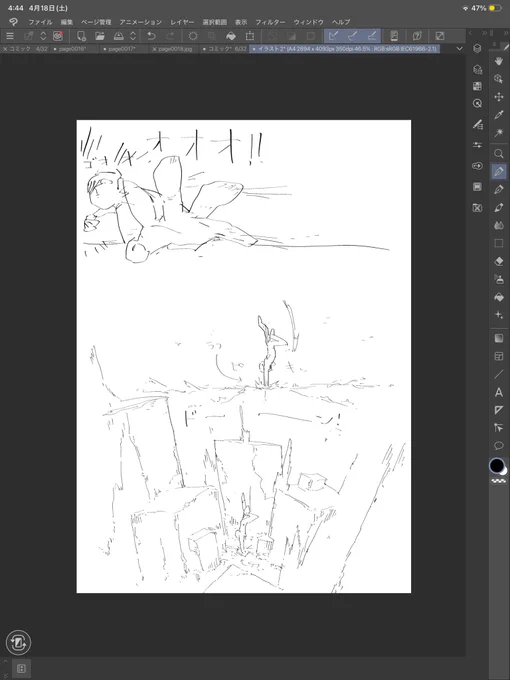Toggle Snap to Grid
The height and width of the screenshot is (680, 510).
point(372,36)
